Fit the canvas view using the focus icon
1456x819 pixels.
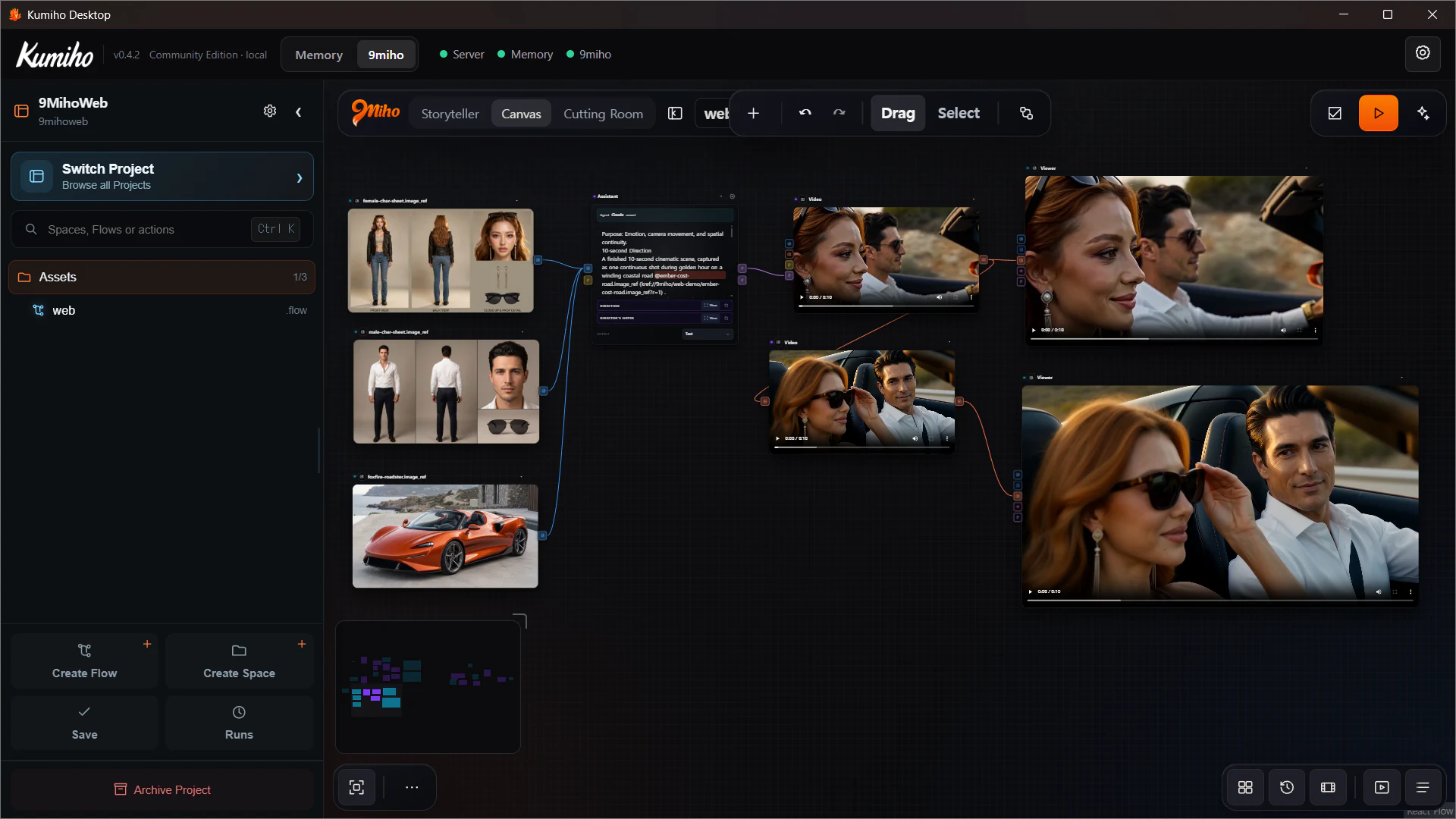tap(357, 787)
